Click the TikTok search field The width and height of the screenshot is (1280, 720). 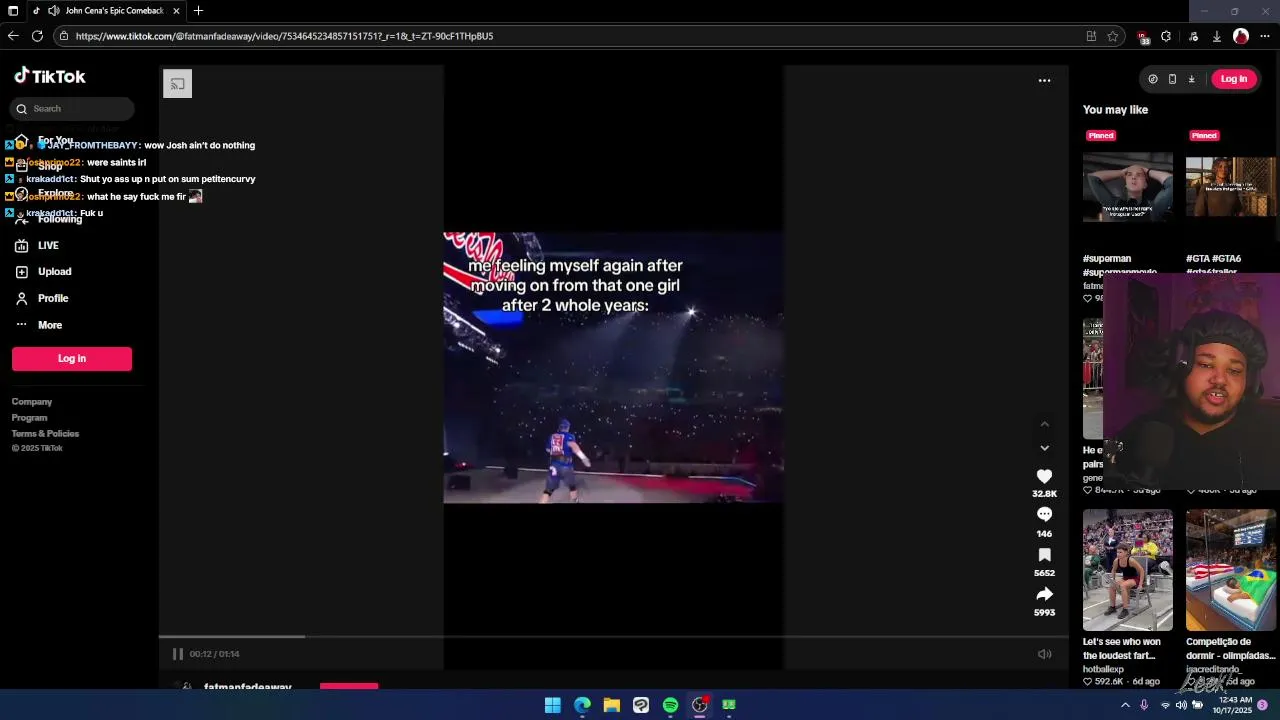click(73, 108)
